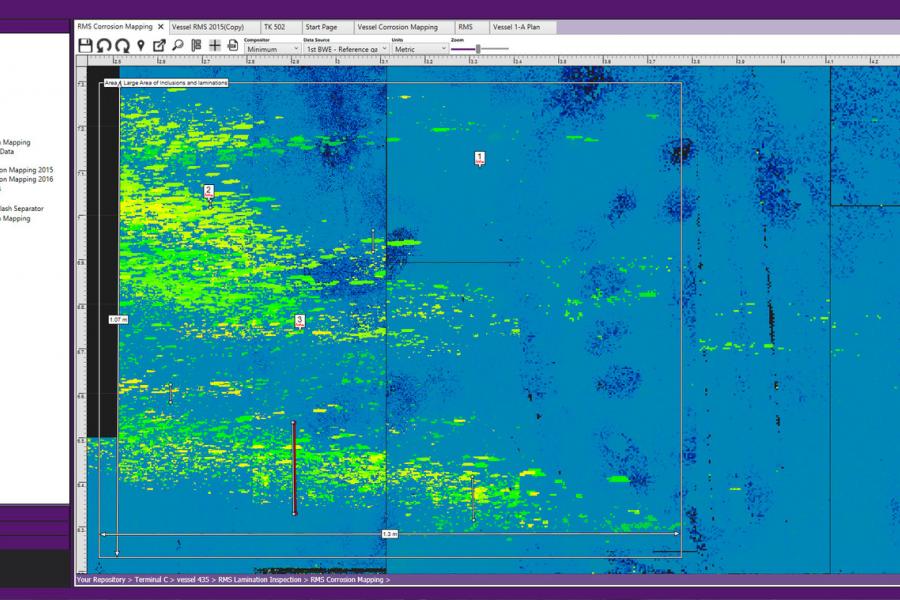The height and width of the screenshot is (600, 900).
Task: Click the 1.07 m vertical dimension label
Action: point(118,319)
